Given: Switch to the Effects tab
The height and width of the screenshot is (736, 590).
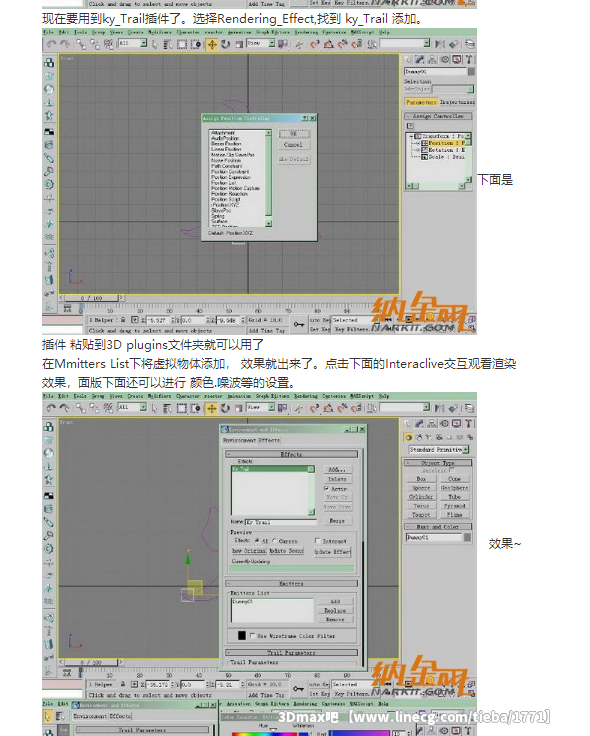Looking at the screenshot, I should [x=269, y=440].
